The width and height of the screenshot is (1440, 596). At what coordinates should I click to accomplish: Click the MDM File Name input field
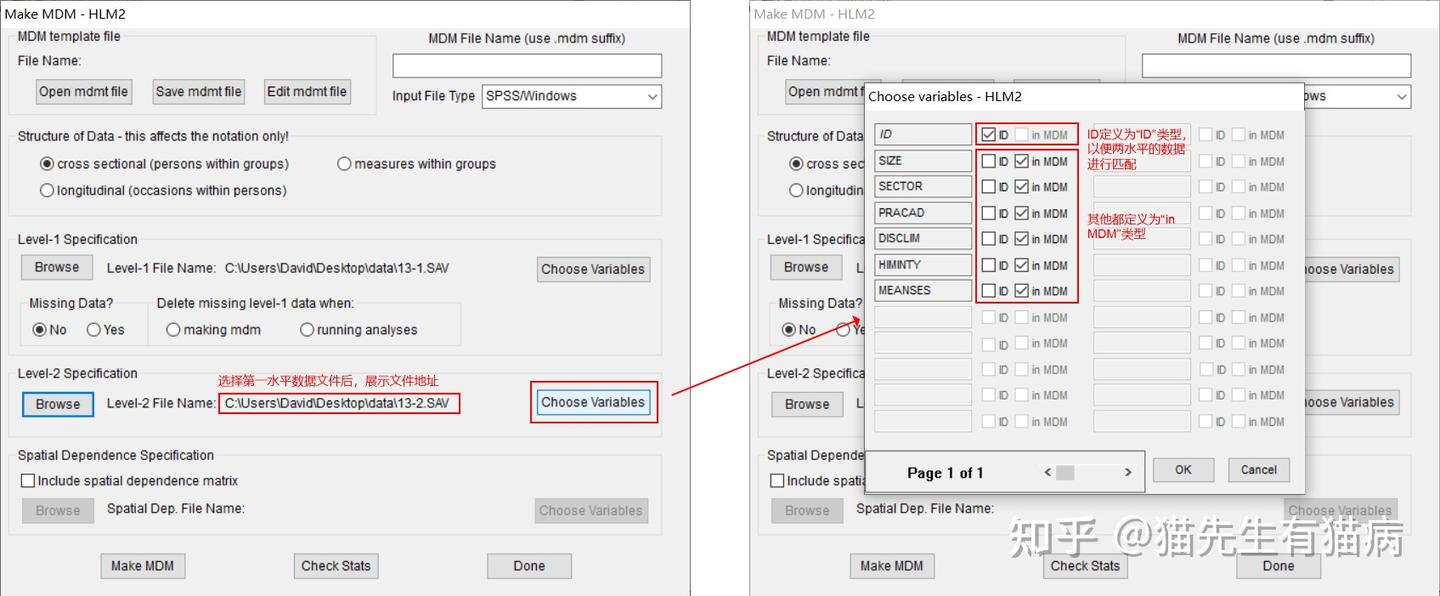[x=526, y=65]
